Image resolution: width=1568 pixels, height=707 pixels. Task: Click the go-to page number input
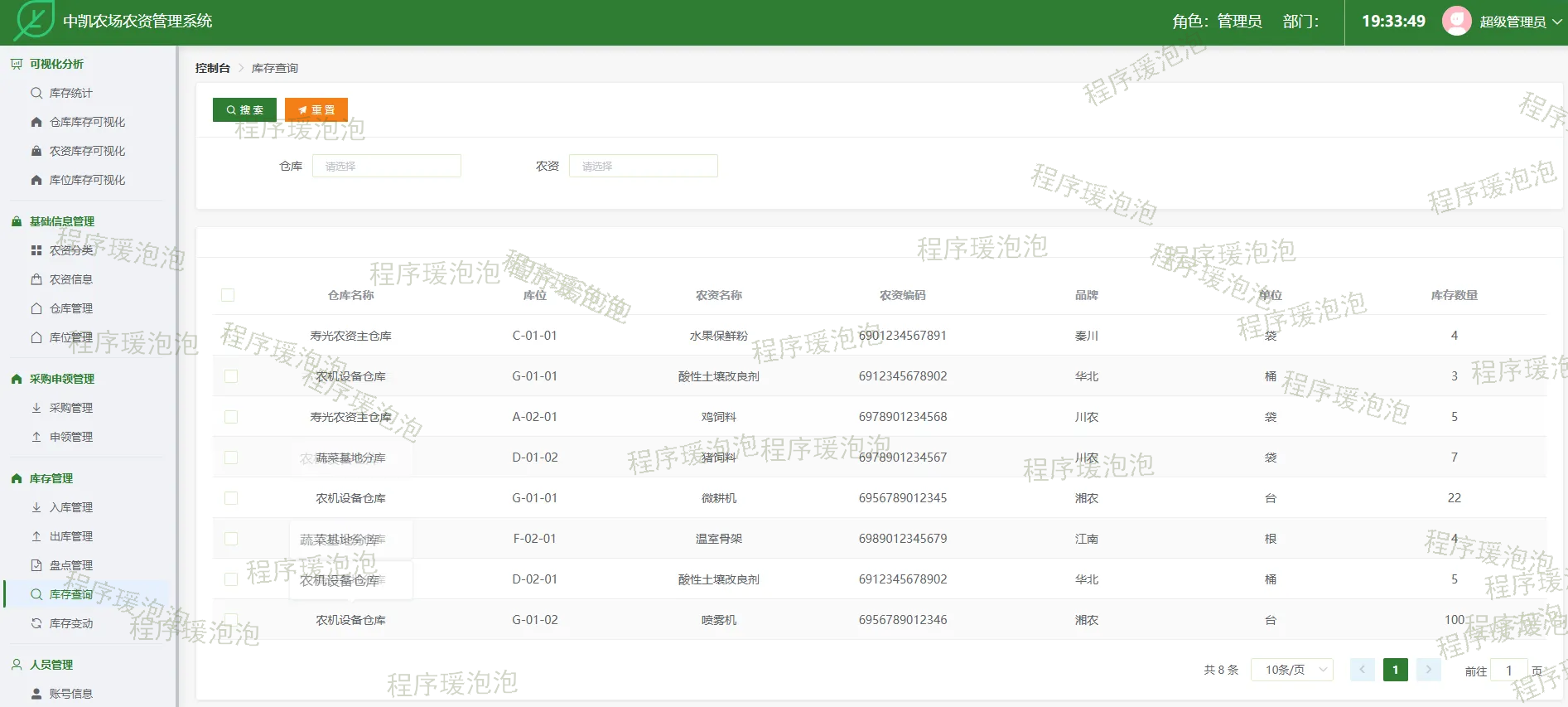[x=1508, y=671]
